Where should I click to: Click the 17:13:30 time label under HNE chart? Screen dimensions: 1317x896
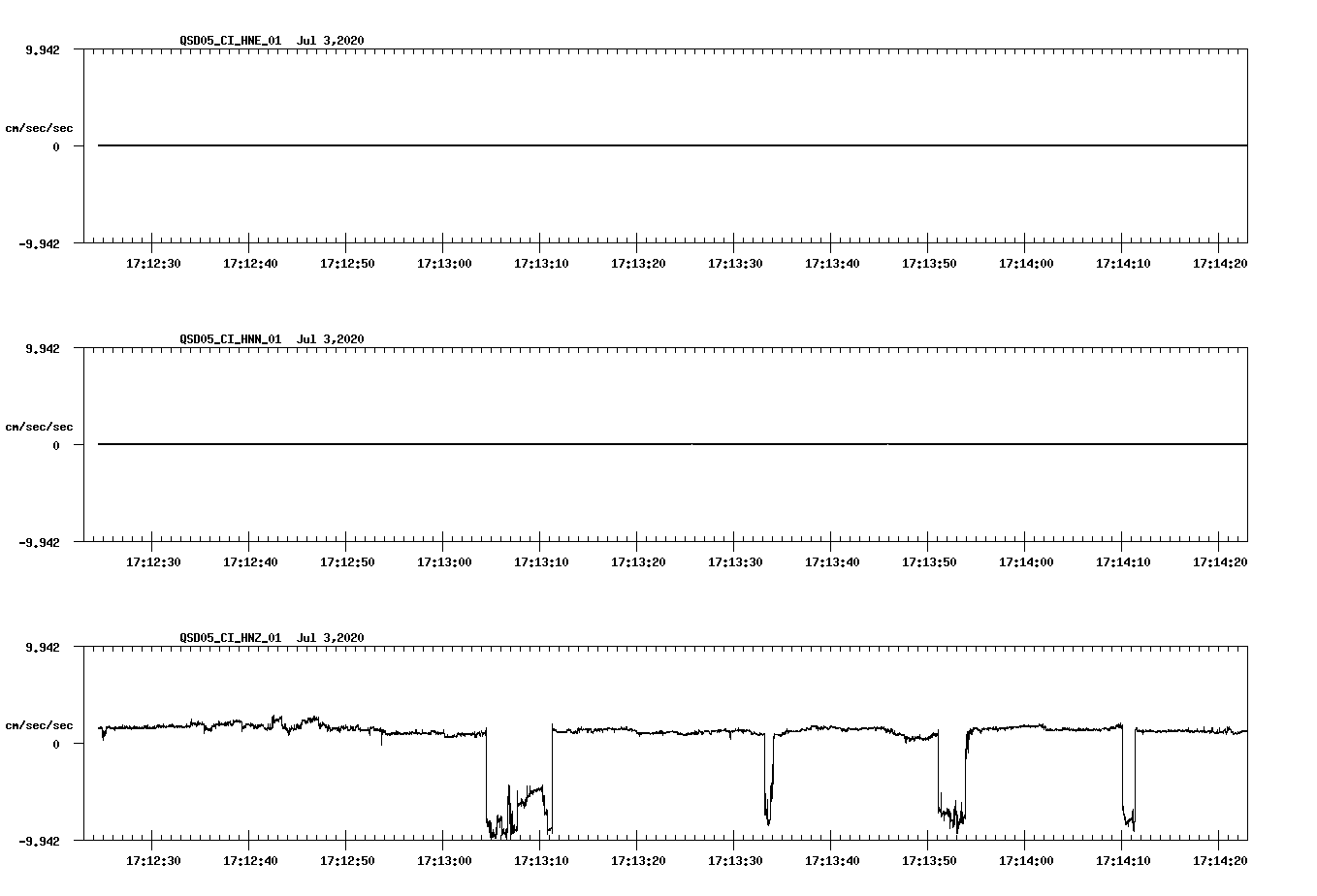[x=735, y=263]
